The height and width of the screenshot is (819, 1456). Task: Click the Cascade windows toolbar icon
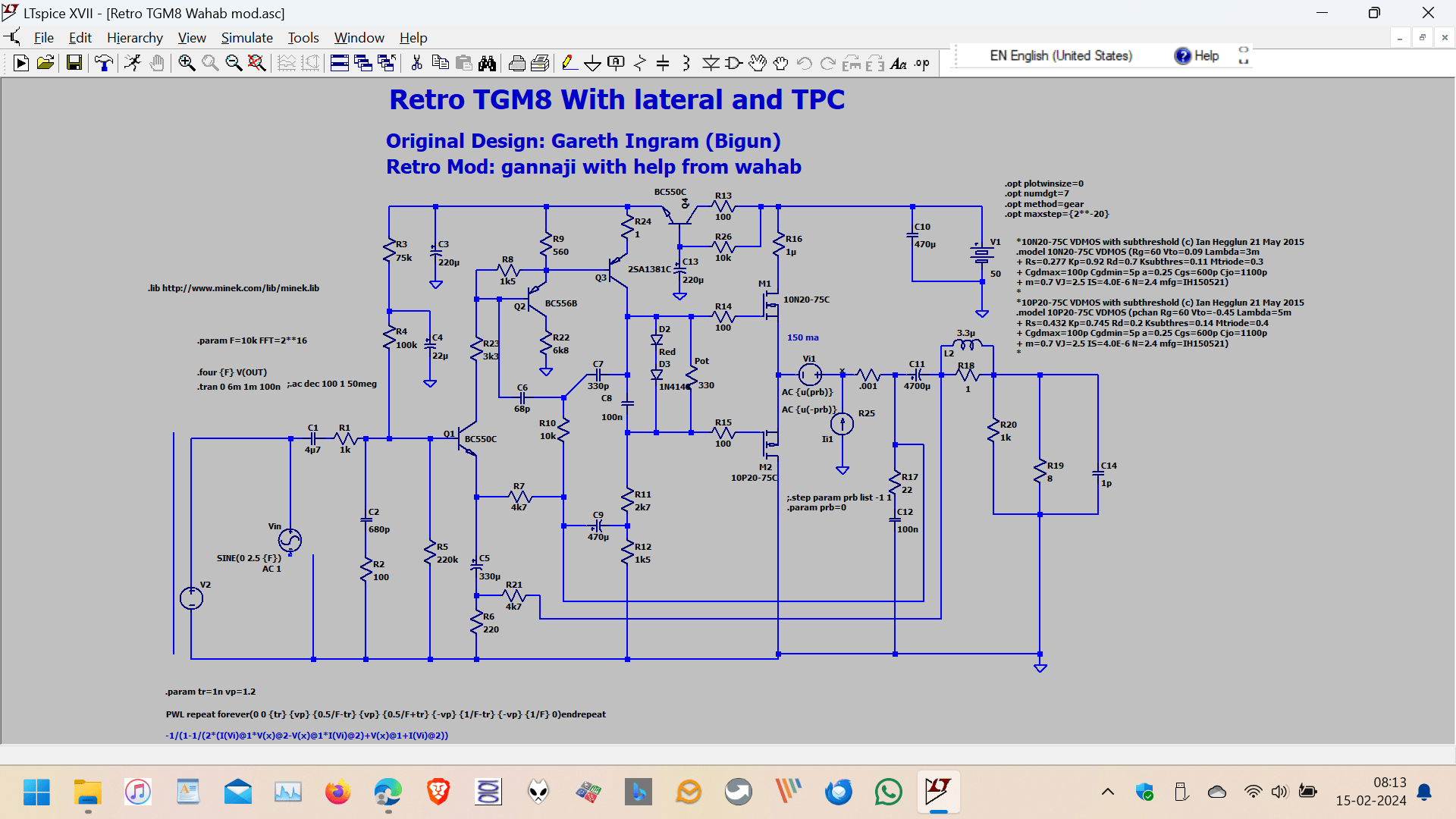[x=363, y=64]
